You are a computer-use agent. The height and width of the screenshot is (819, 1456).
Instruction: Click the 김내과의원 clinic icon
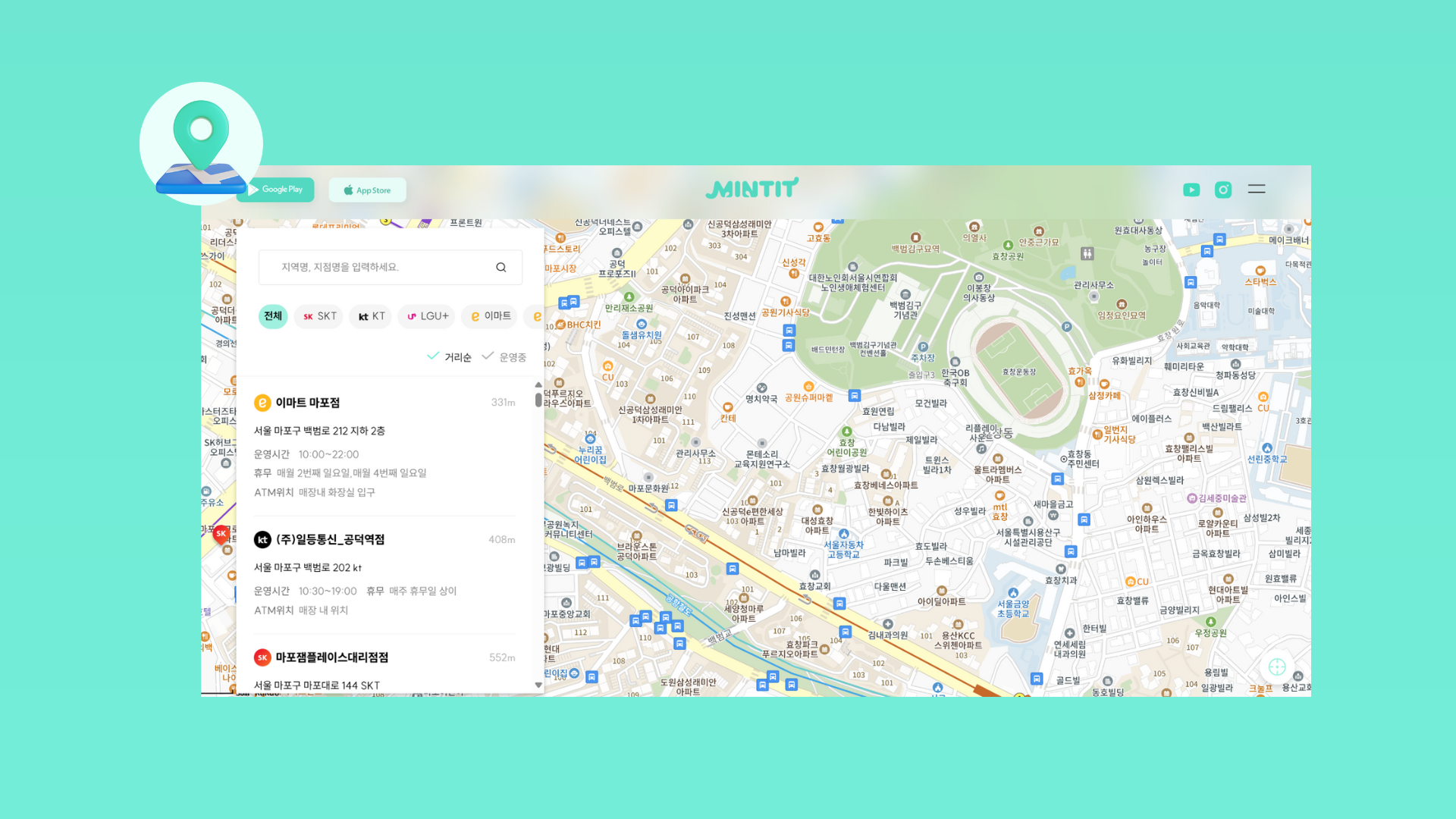coord(887,624)
